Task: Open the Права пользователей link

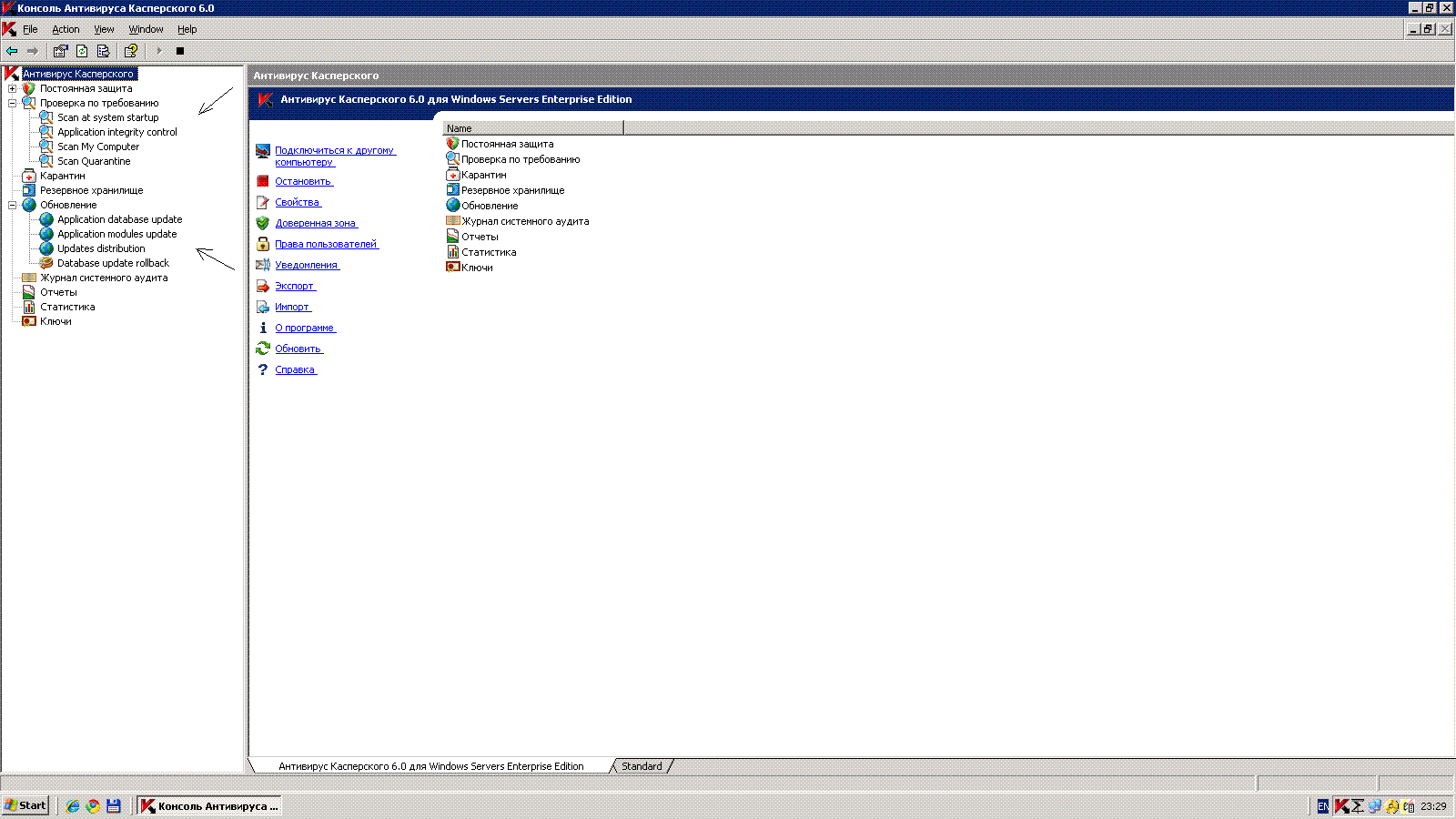Action: click(327, 244)
